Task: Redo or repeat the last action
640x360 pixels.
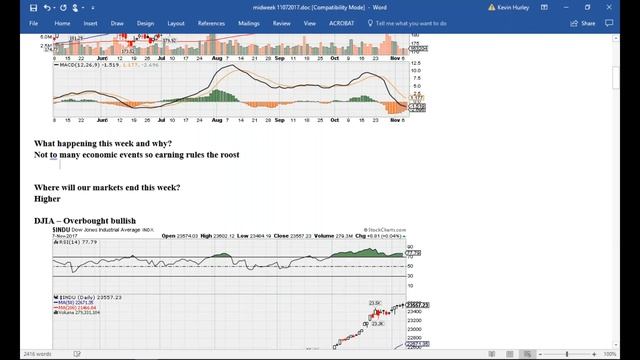Action: [x=63, y=7]
